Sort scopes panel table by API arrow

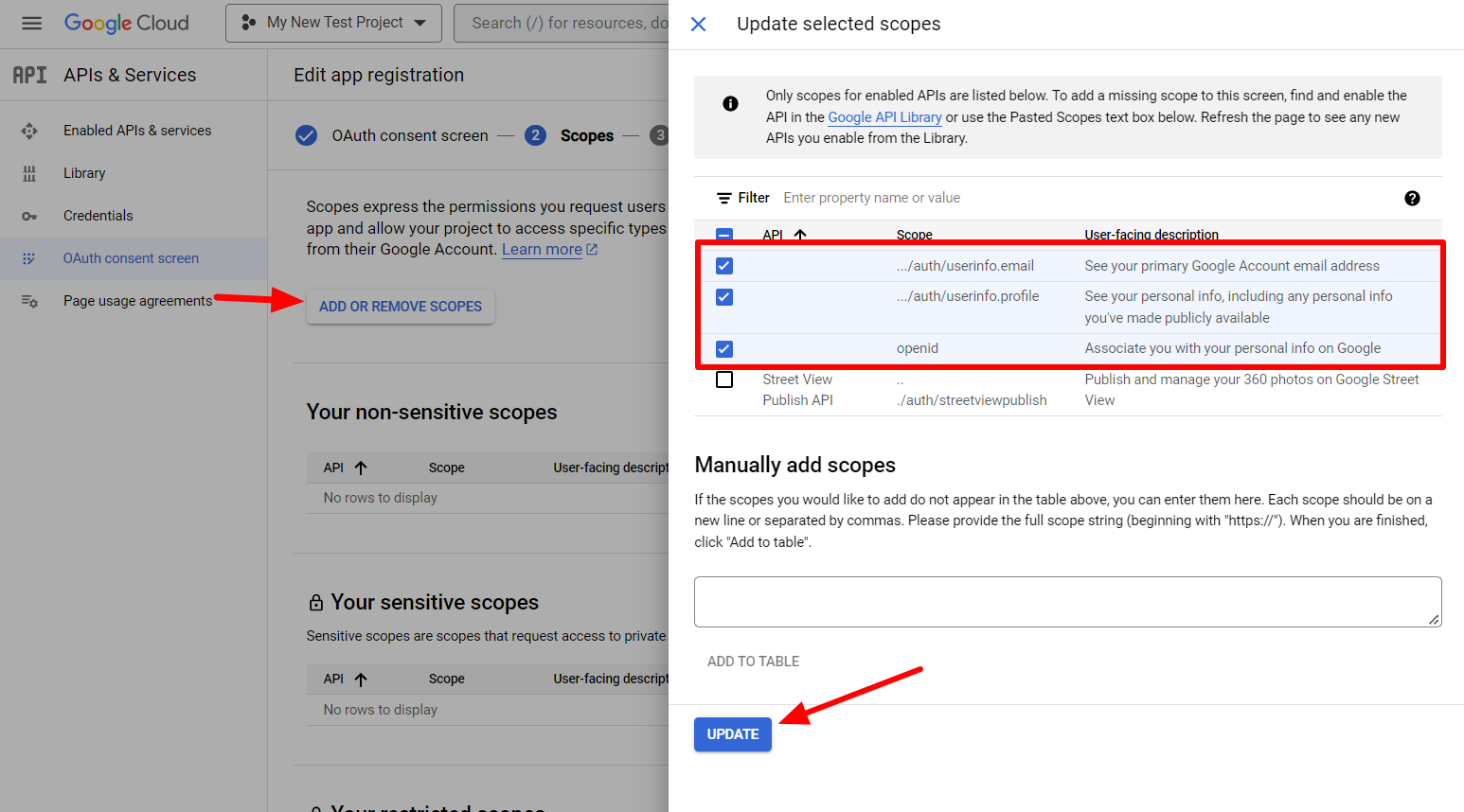pyautogui.click(x=800, y=235)
